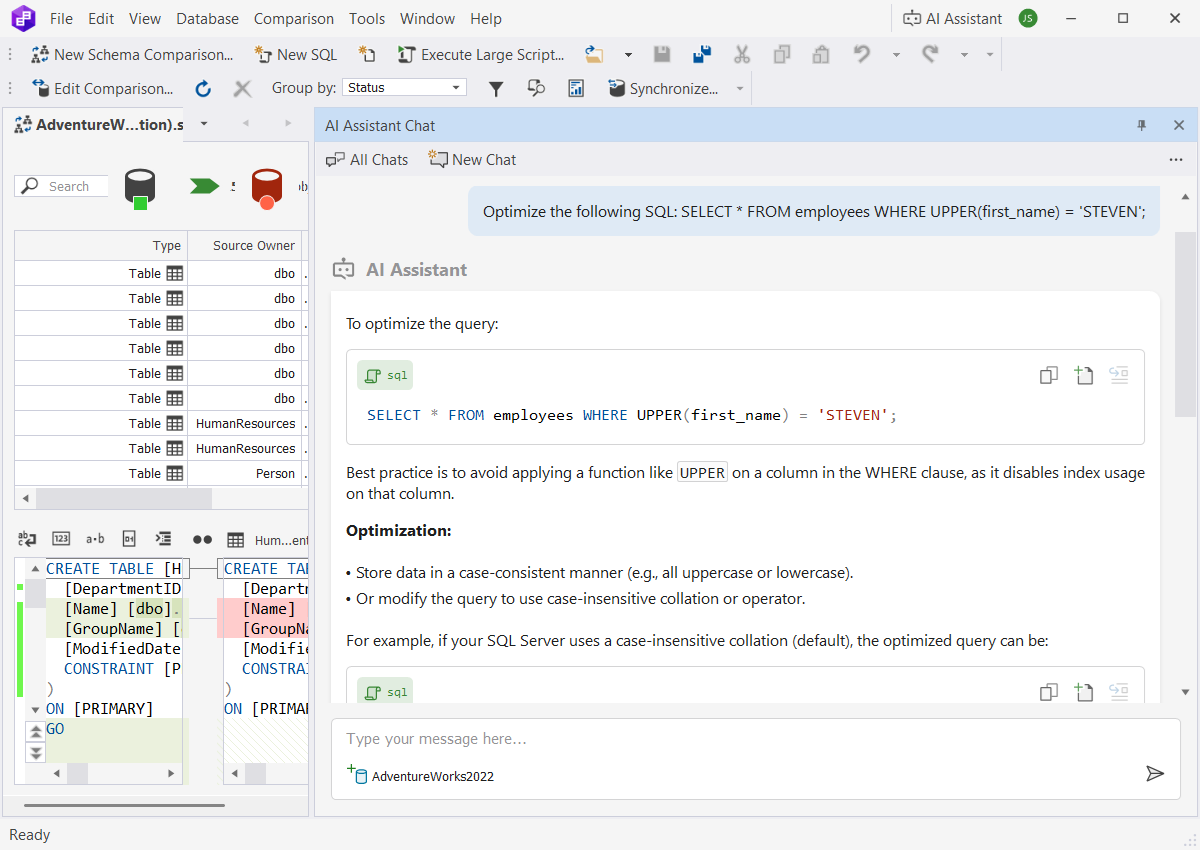Click the Filter funnel icon
Screen dimensions: 1200x850
pos(496,88)
